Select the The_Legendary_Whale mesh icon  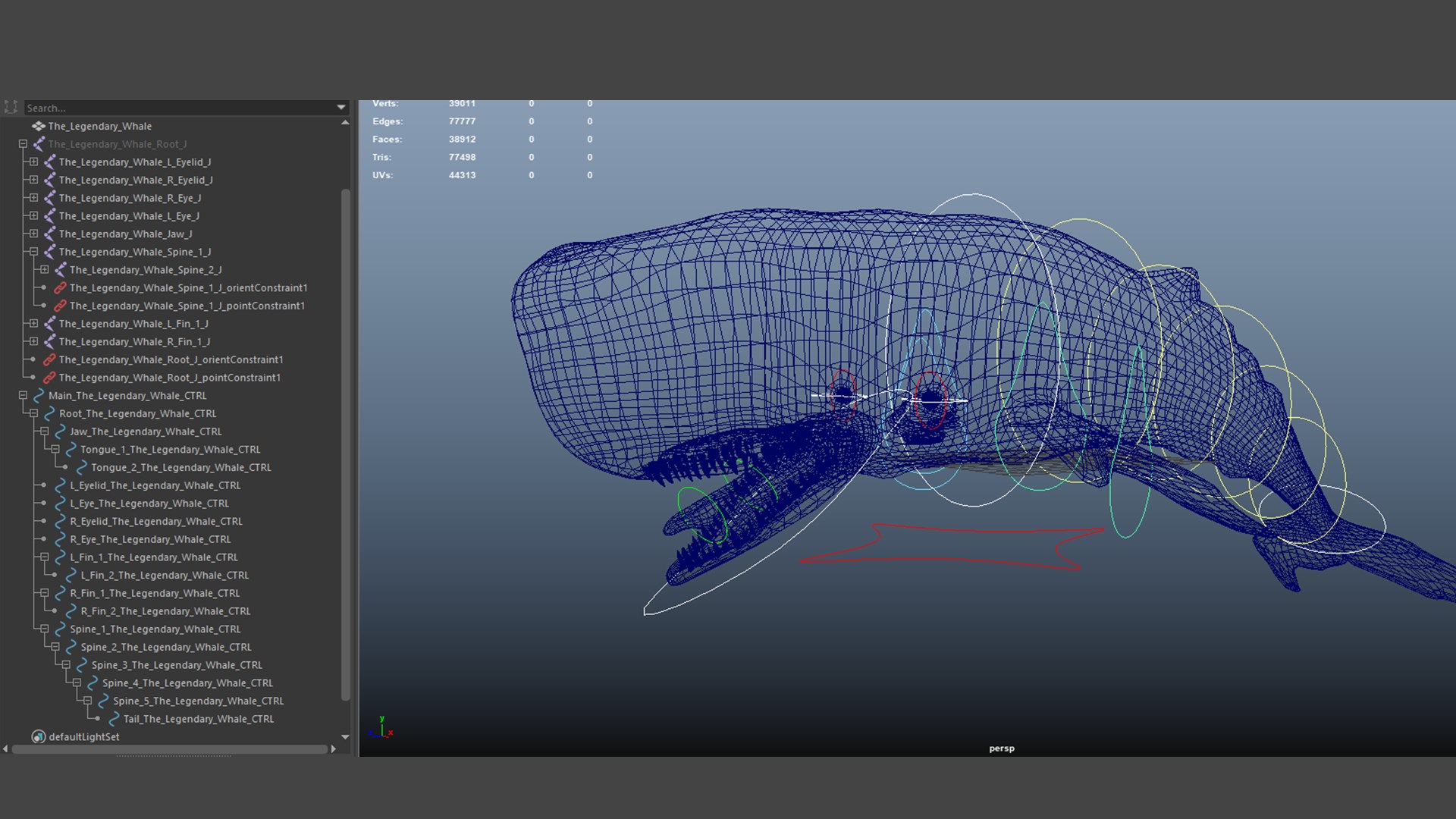38,126
